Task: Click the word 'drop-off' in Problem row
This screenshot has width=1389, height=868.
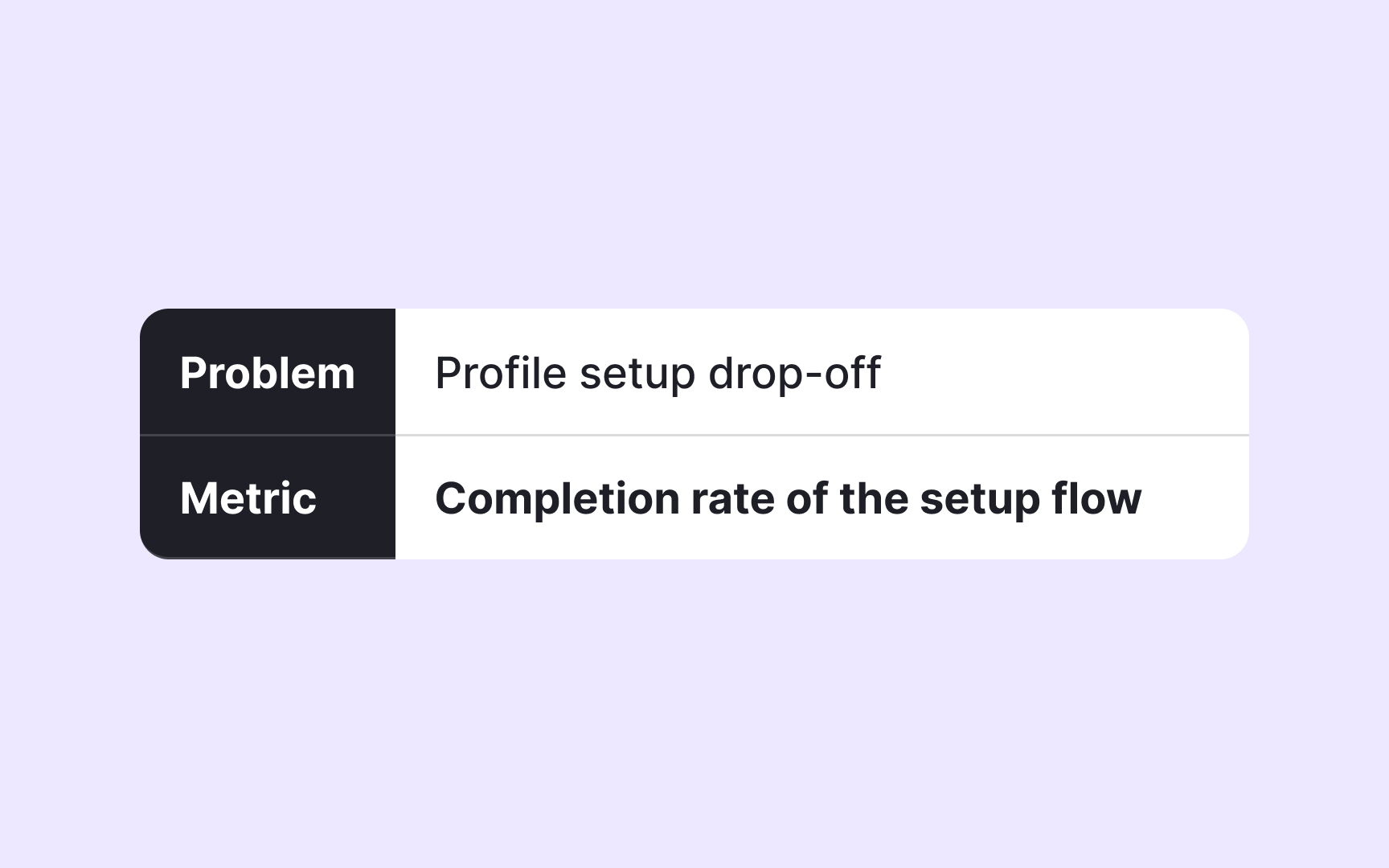Action: click(794, 373)
